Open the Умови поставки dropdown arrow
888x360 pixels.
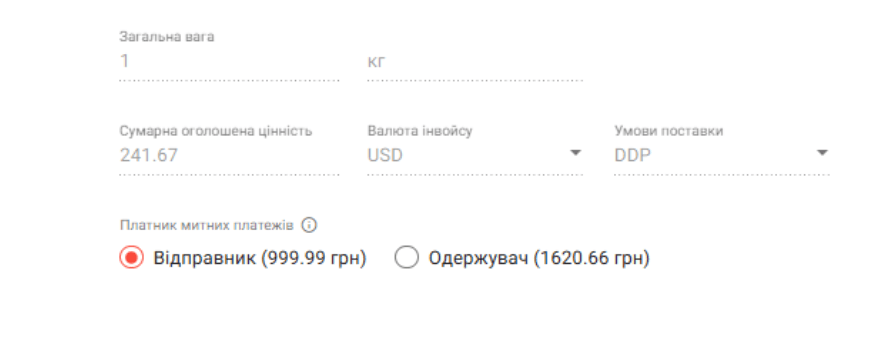tap(822, 153)
